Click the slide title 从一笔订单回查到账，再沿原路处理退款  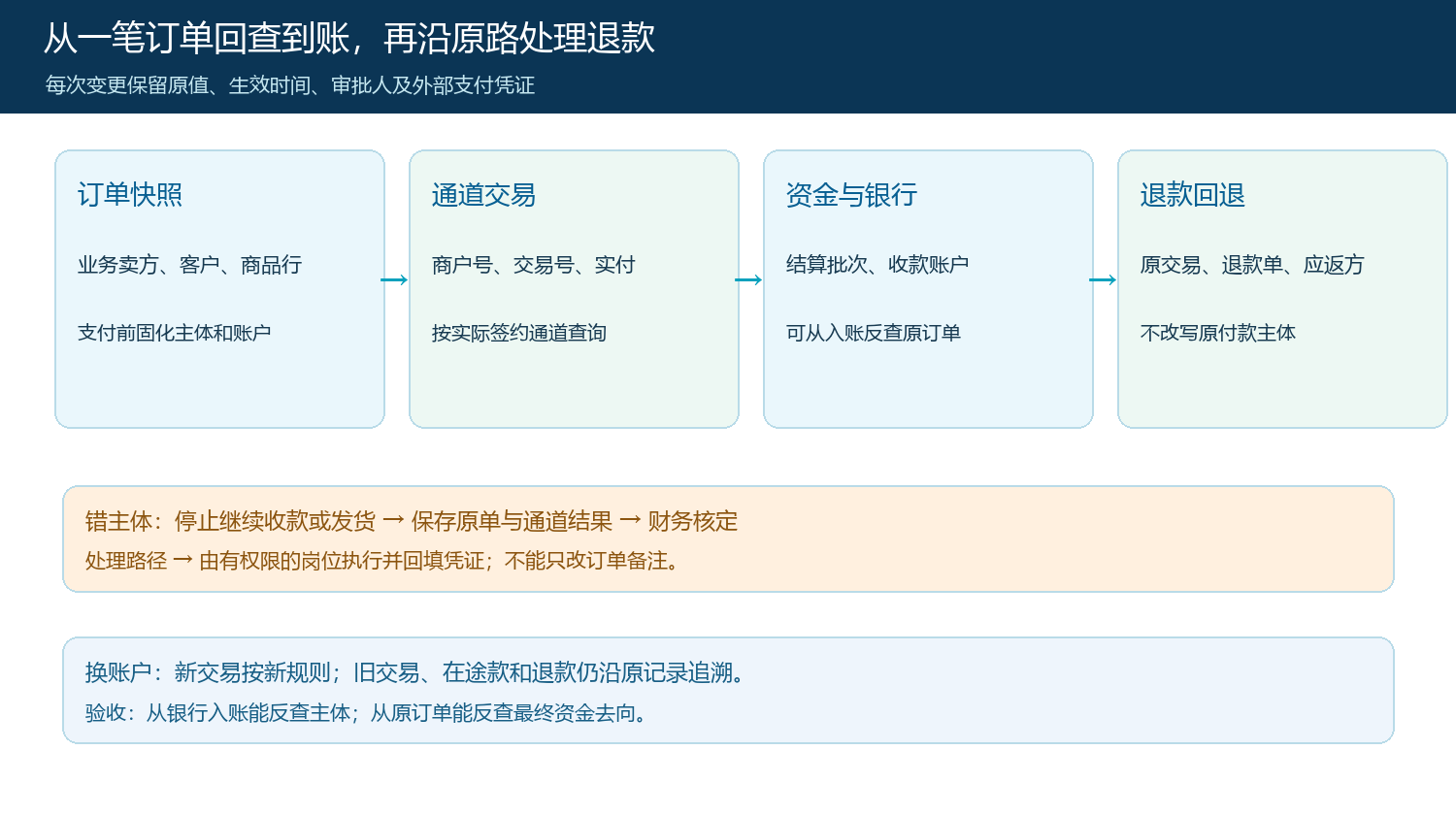point(349,39)
